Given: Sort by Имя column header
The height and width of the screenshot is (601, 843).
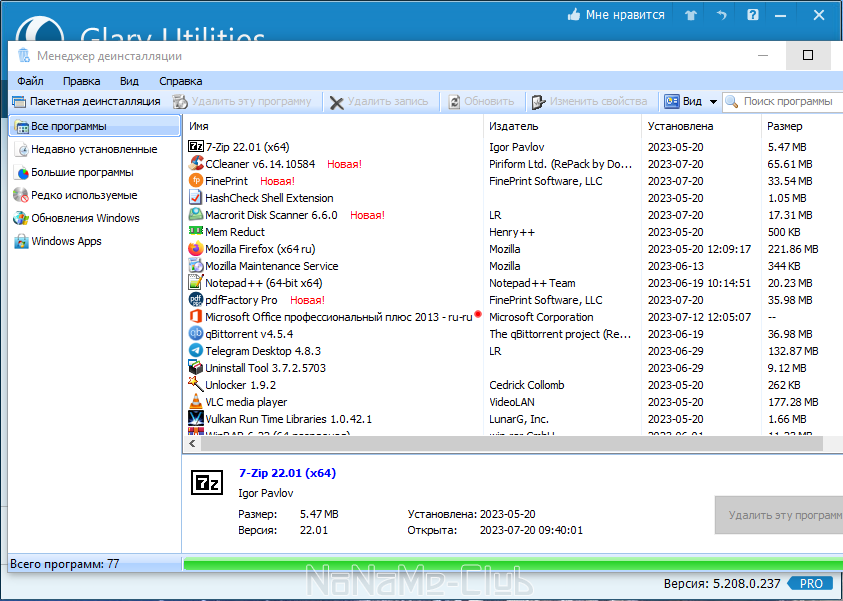Looking at the screenshot, I should click(x=333, y=126).
